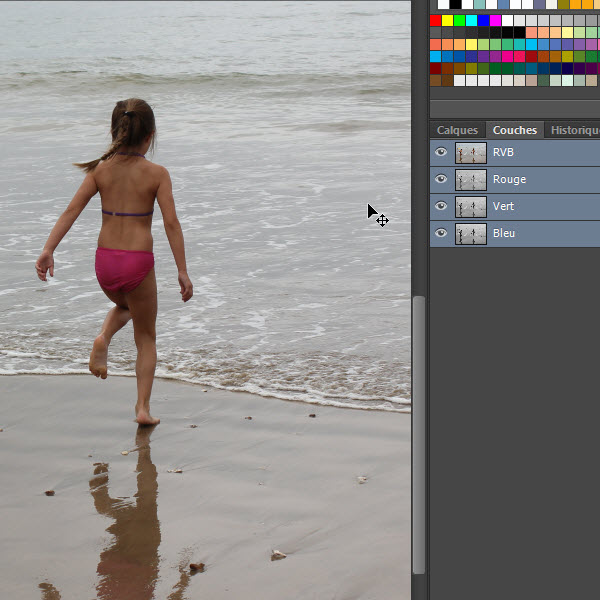The width and height of the screenshot is (600, 600).
Task: Select the magenta swatch
Action: click(496, 20)
